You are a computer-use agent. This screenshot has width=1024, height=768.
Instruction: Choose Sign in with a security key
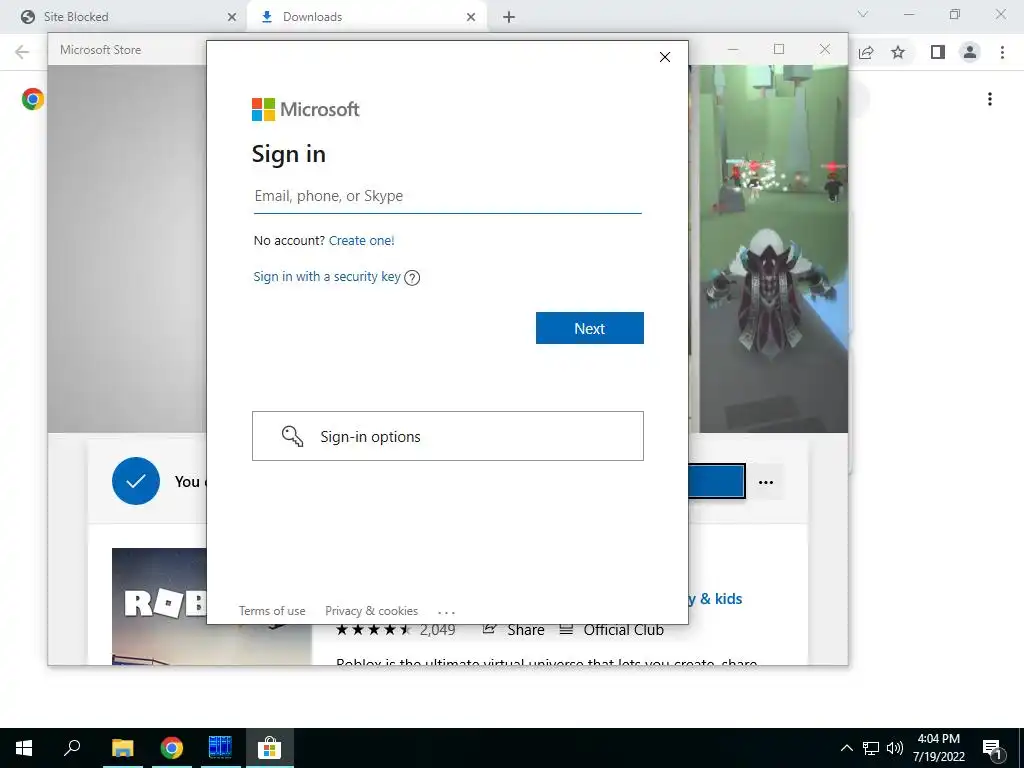click(x=327, y=276)
